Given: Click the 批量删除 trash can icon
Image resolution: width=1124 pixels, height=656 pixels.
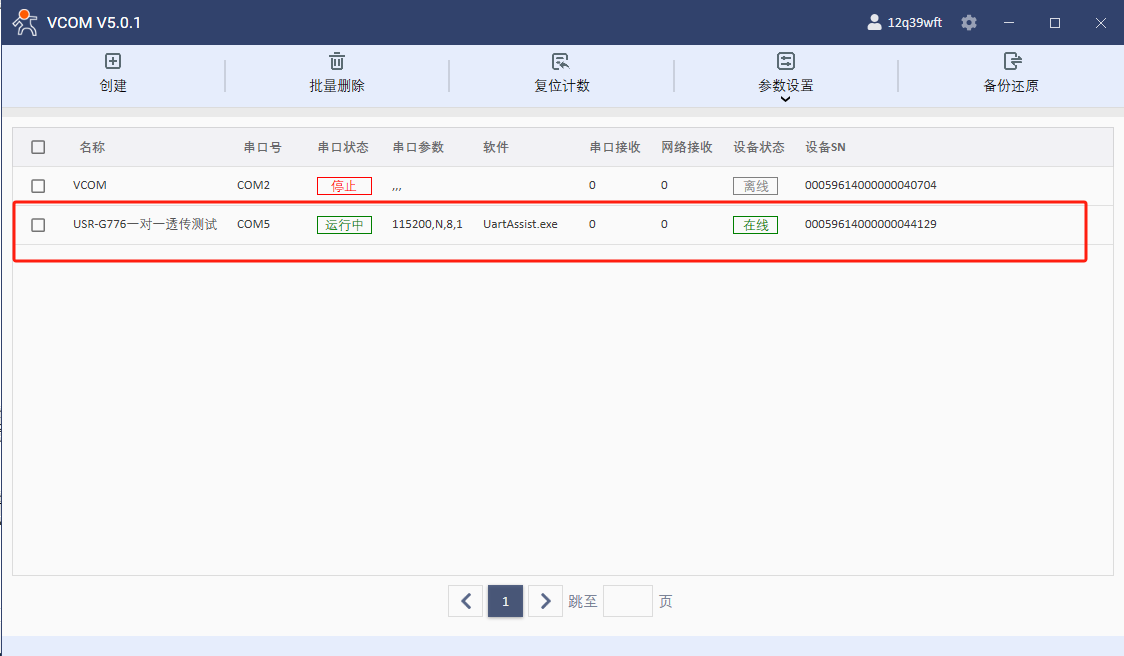Looking at the screenshot, I should (337, 62).
